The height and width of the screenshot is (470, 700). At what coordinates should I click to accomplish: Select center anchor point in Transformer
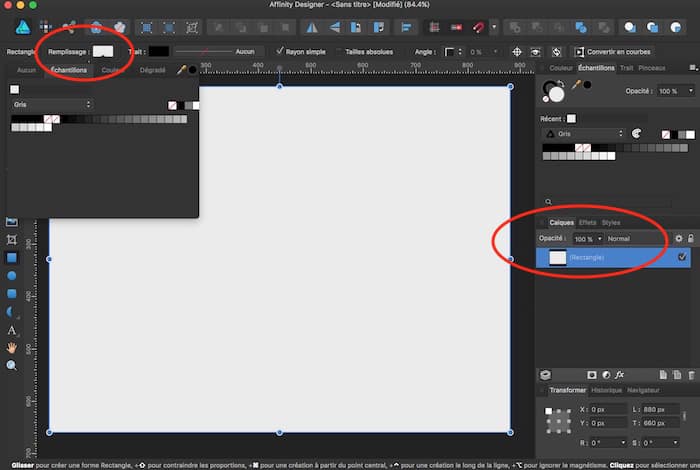pos(558,421)
